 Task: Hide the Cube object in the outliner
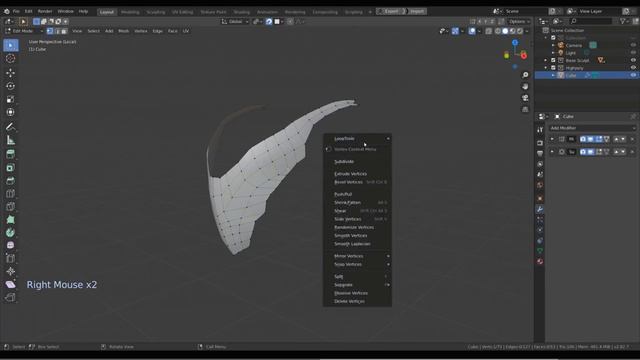(x=633, y=76)
